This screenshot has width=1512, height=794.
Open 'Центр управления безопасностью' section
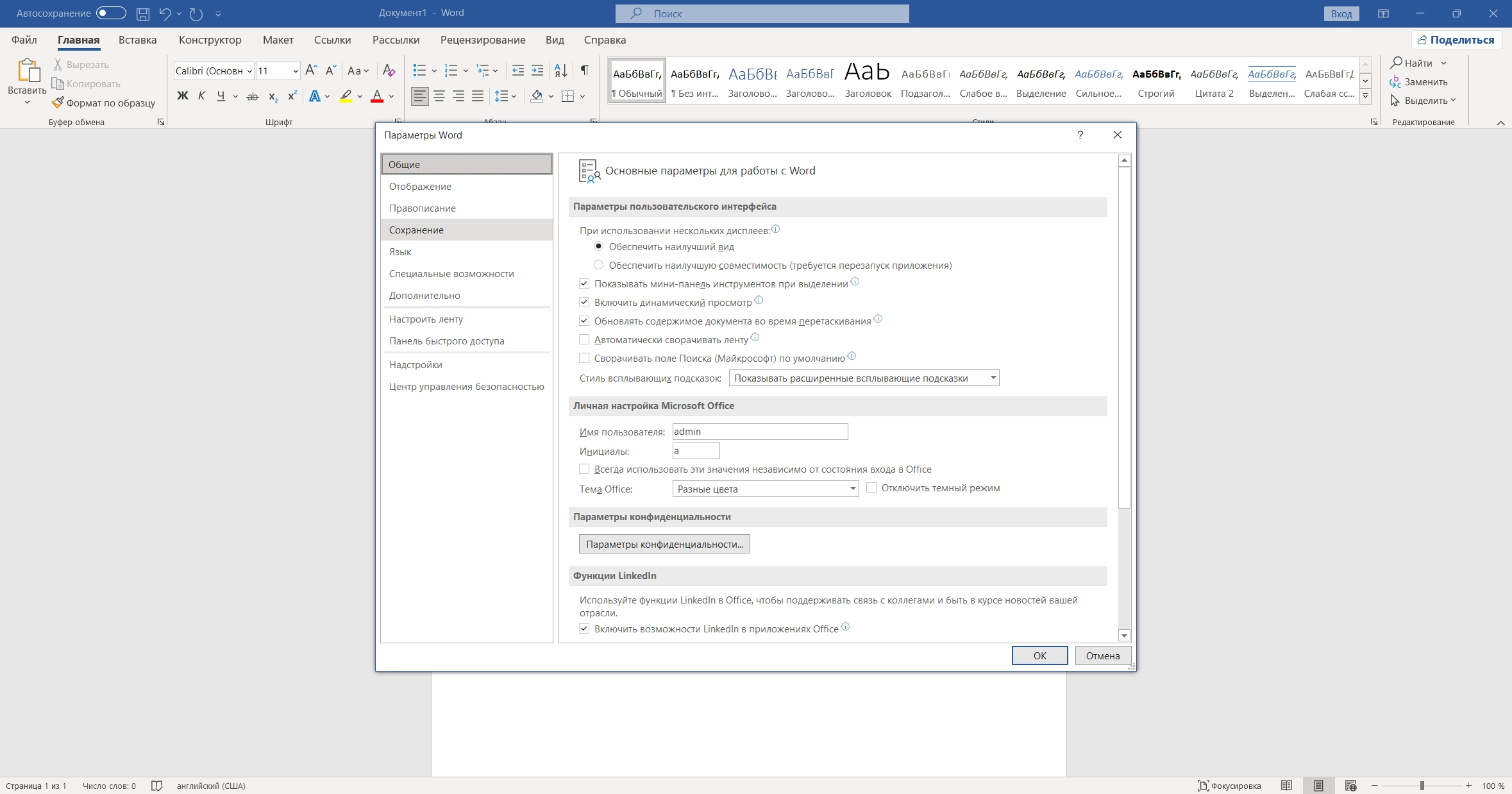coord(466,386)
